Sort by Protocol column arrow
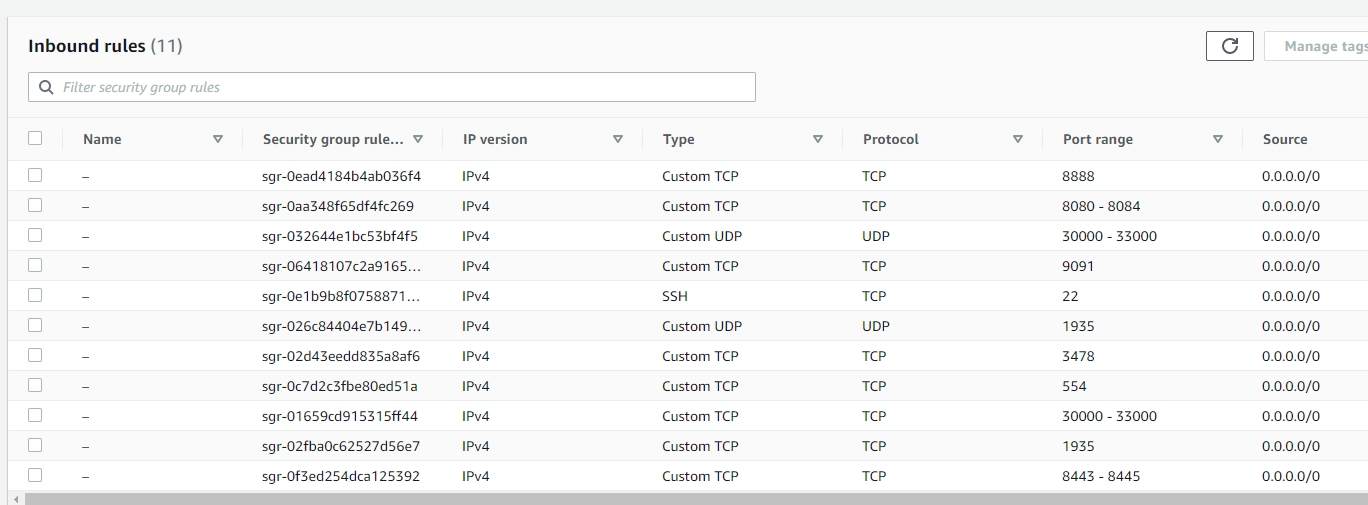Image resolution: width=1368 pixels, height=505 pixels. (x=1018, y=139)
